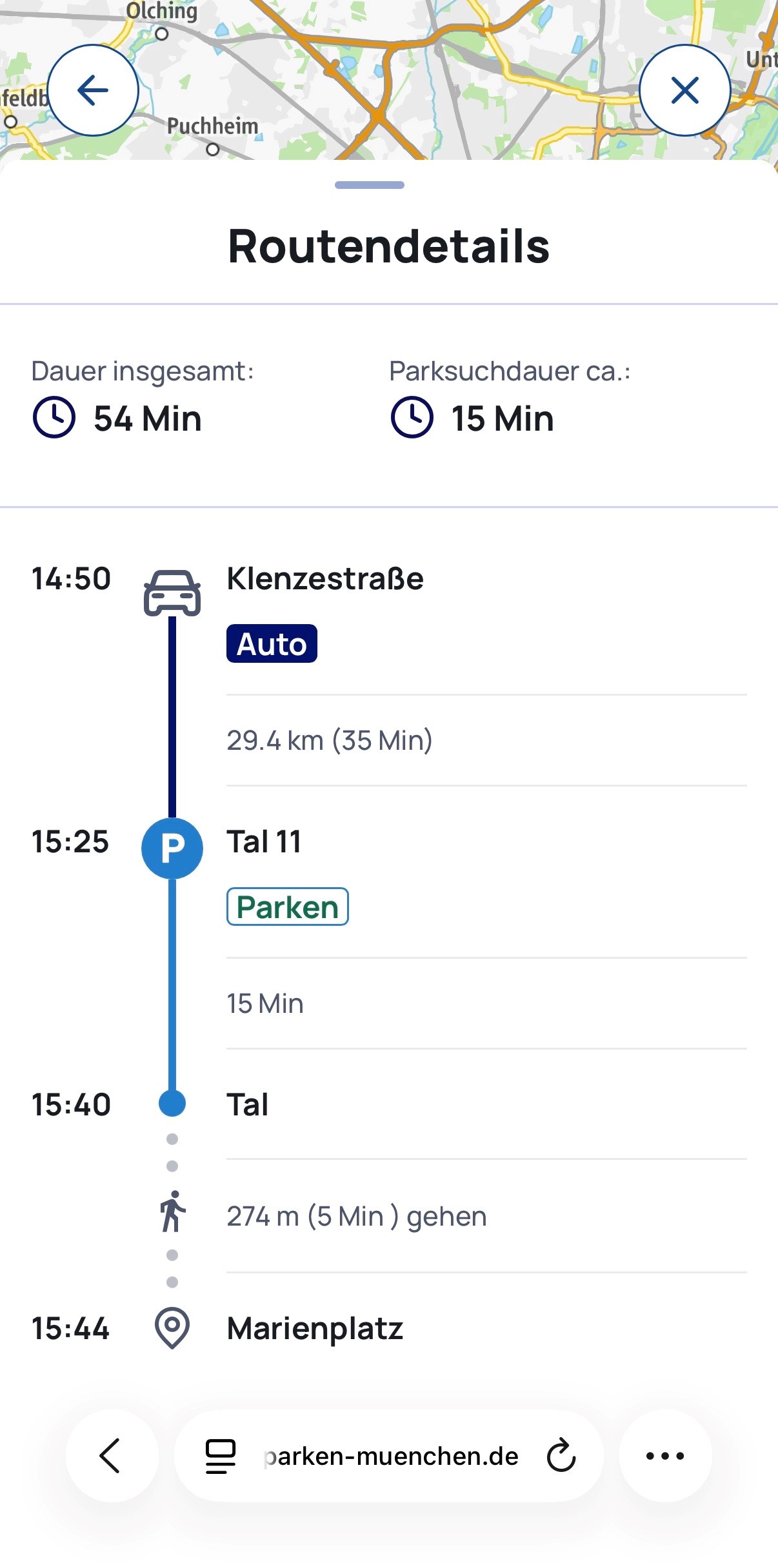Tap the car icon at Klenzestraße
The height and width of the screenshot is (1568, 778).
tap(172, 593)
